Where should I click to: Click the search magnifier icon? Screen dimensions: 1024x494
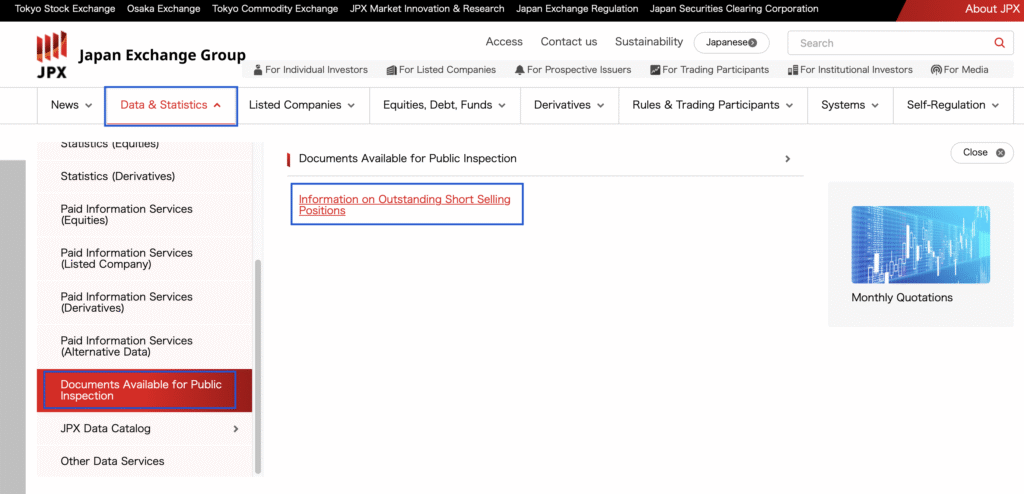pos(998,43)
